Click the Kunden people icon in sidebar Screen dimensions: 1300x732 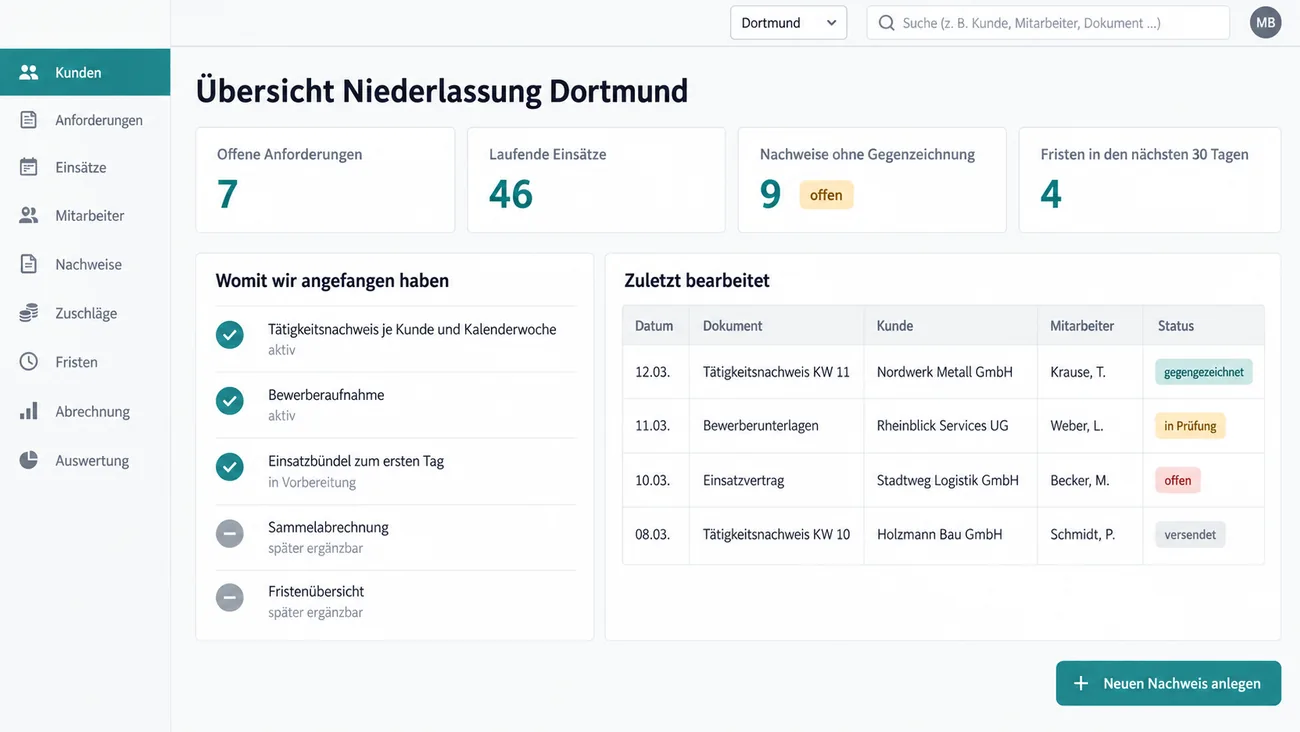[x=29, y=73]
